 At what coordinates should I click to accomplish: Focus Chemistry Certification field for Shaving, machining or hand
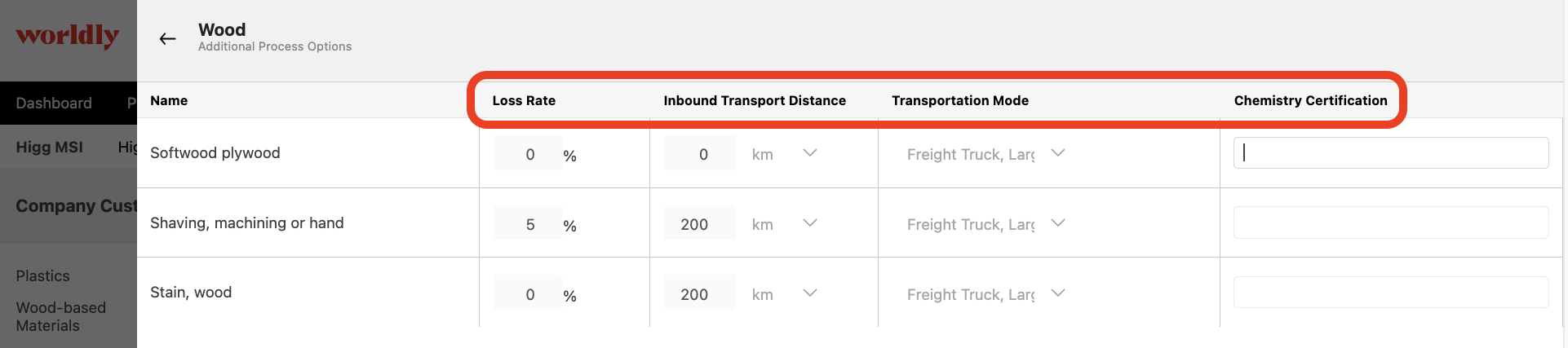coord(1391,222)
